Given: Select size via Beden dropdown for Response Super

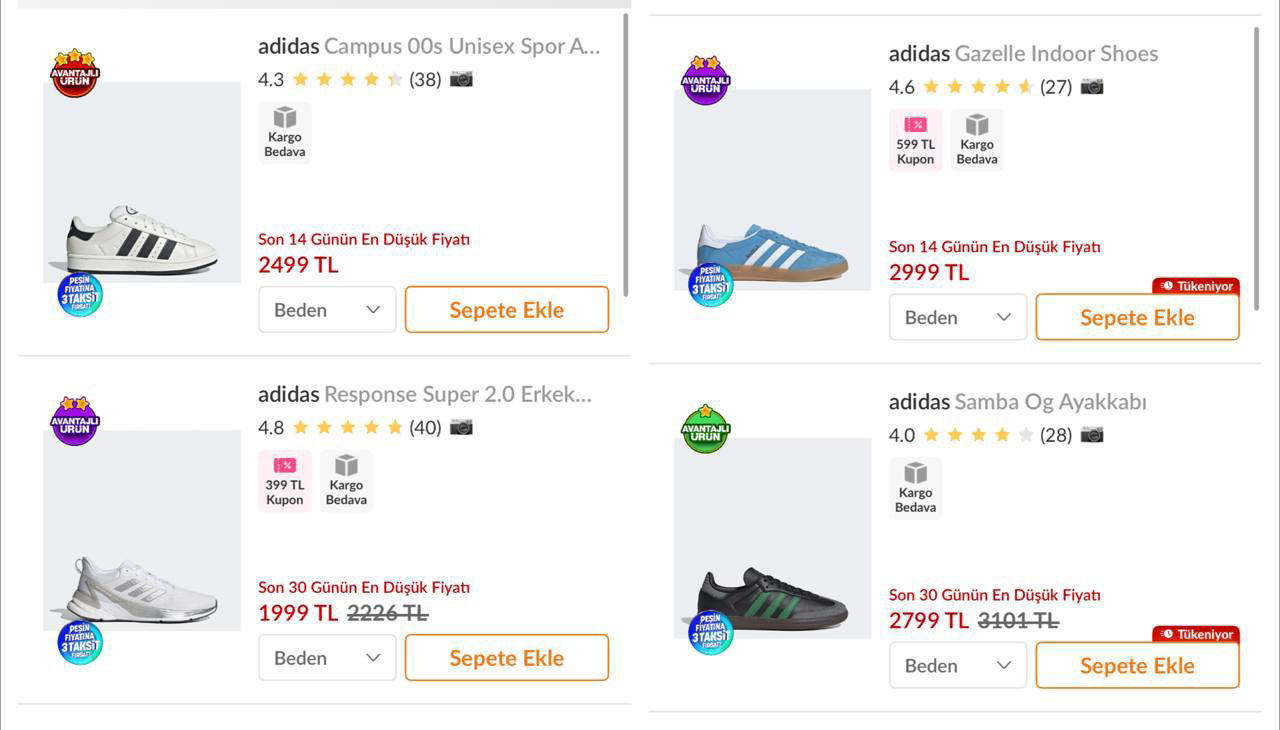Looking at the screenshot, I should (327, 658).
